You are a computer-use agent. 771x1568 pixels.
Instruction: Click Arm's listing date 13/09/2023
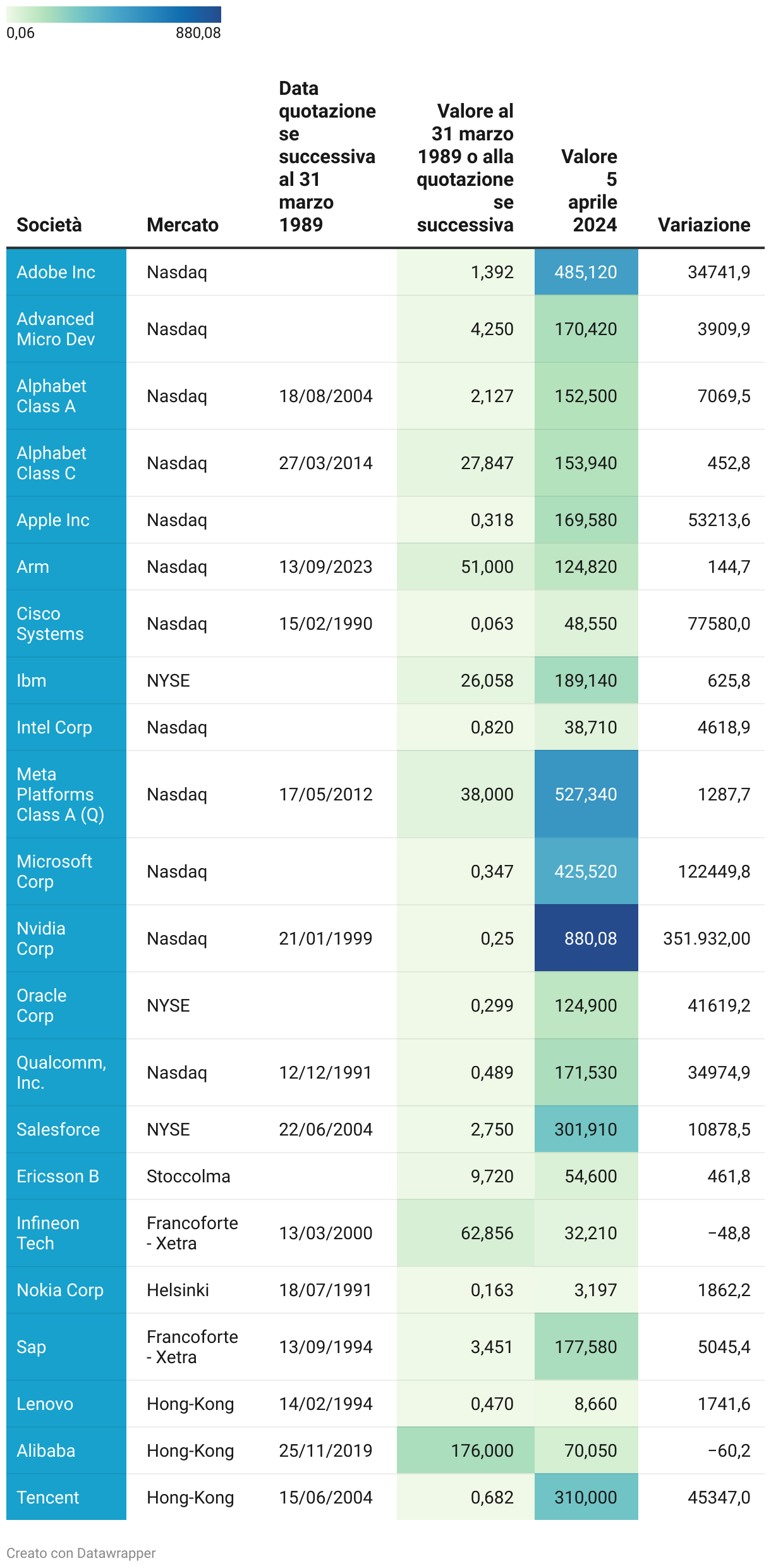pyautogui.click(x=325, y=567)
